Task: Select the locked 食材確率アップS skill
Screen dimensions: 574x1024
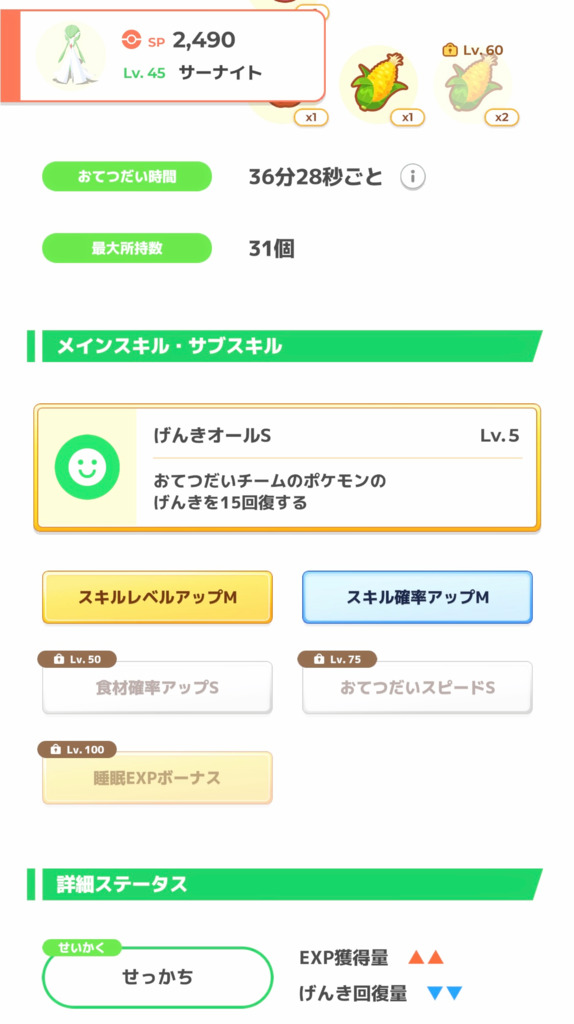Action: point(157,688)
